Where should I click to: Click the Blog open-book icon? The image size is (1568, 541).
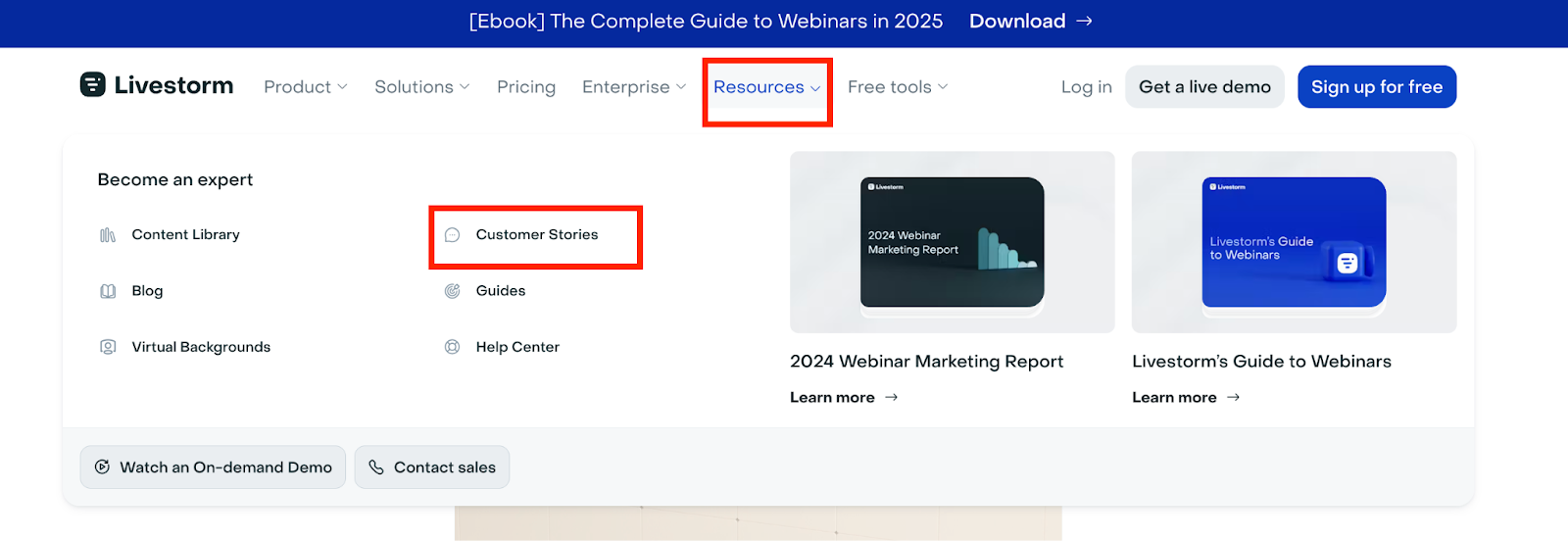click(108, 291)
